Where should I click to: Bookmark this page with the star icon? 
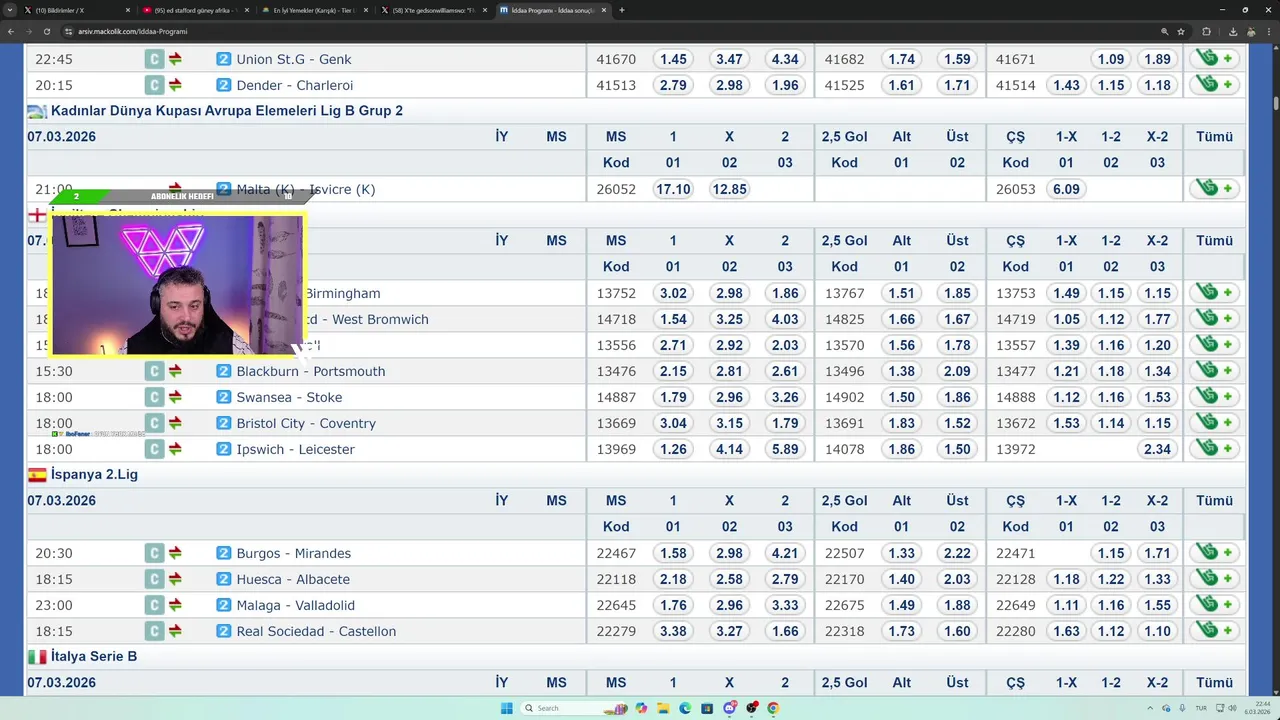tap(1182, 31)
